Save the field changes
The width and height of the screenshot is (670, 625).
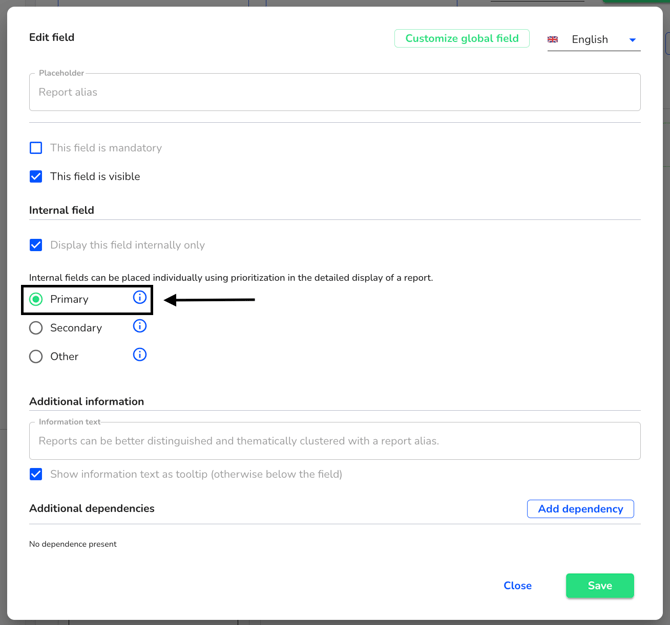point(599,586)
